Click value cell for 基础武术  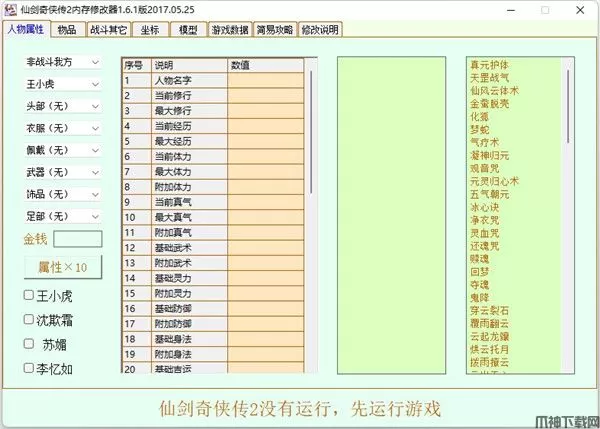coord(266,248)
